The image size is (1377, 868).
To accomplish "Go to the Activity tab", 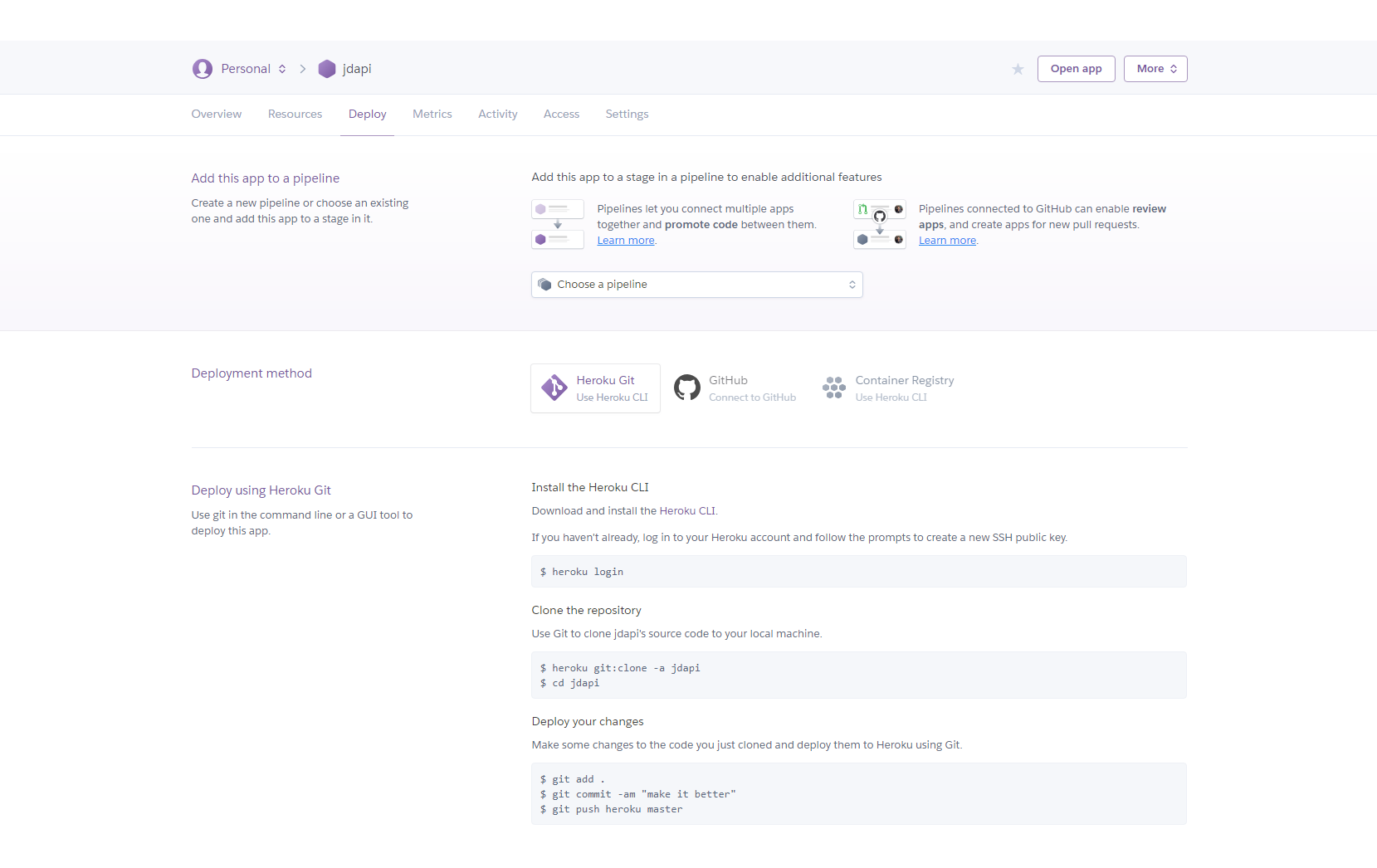I will pyautogui.click(x=498, y=115).
